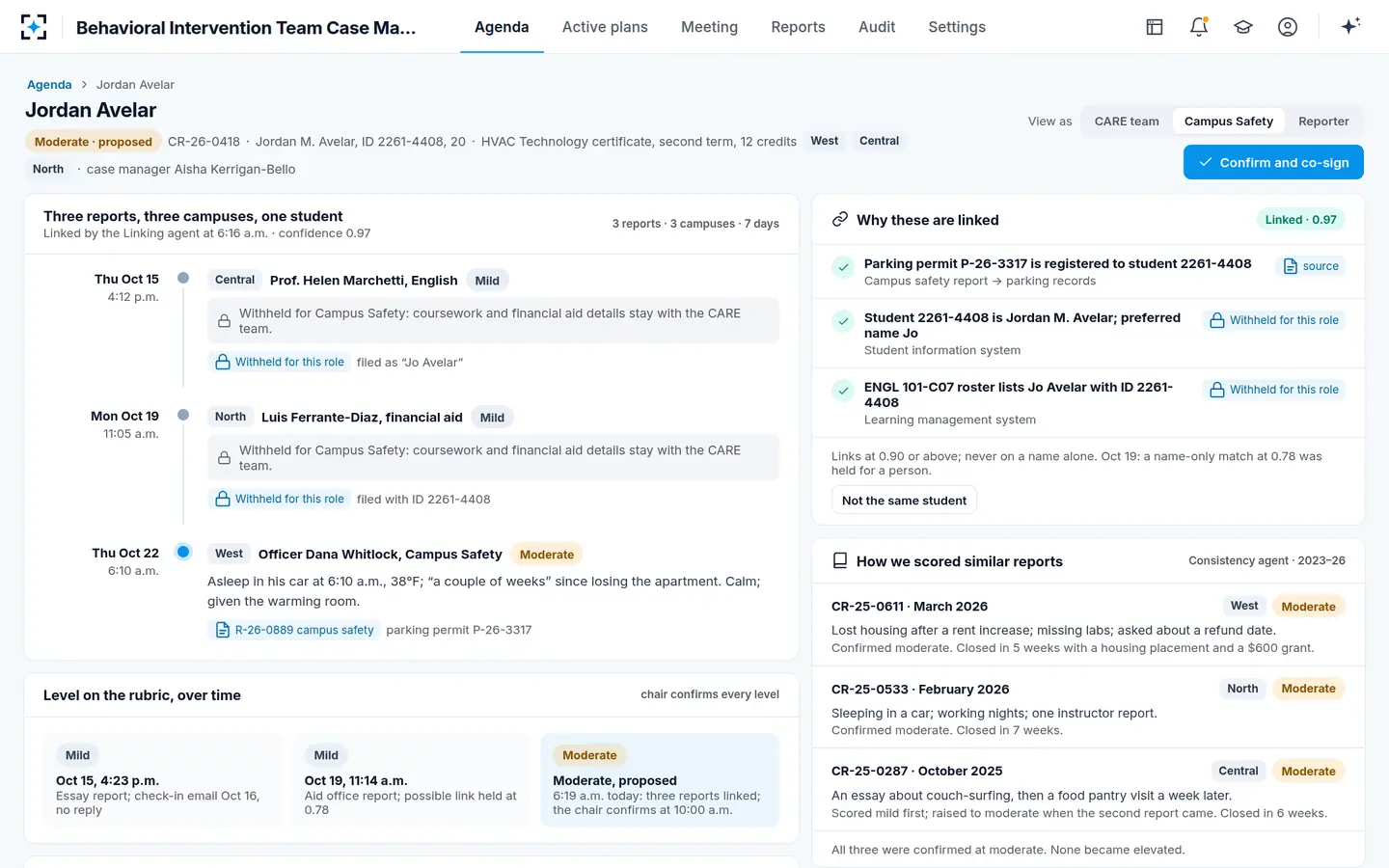Select the Oct 19 Mild rubric card
Screen dimensions: 1389x868
pyautogui.click(x=411, y=780)
